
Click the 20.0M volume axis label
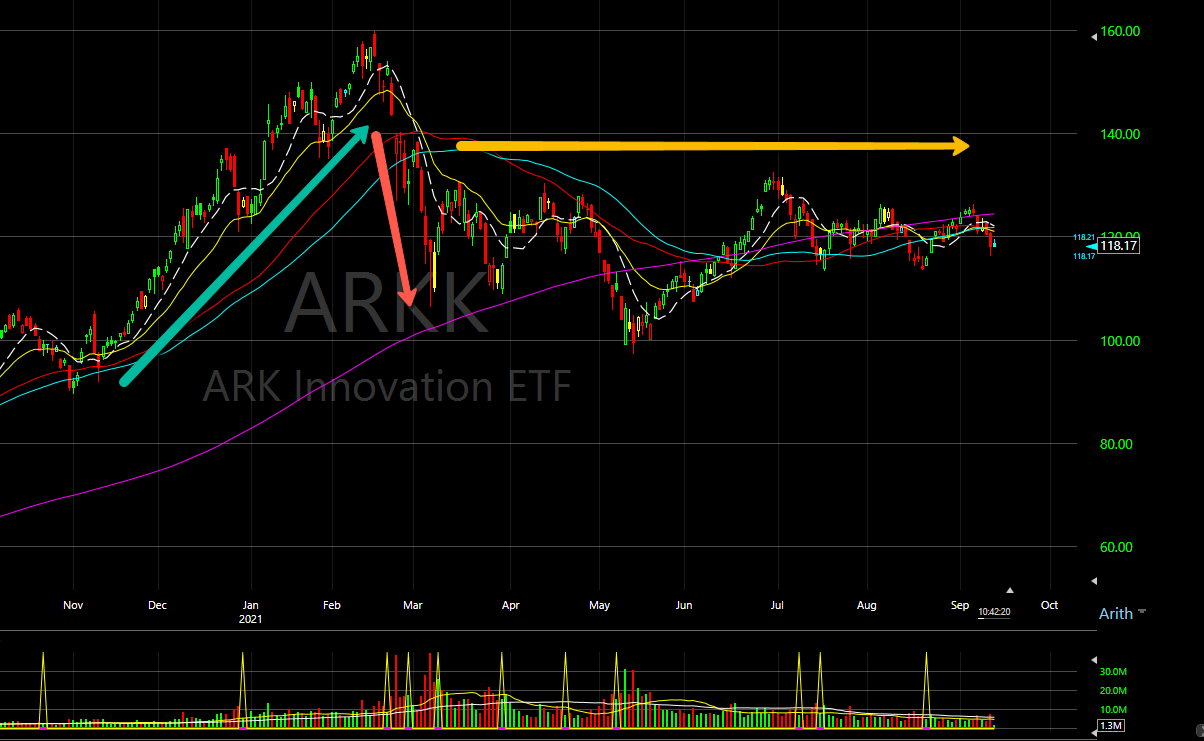coord(1114,691)
